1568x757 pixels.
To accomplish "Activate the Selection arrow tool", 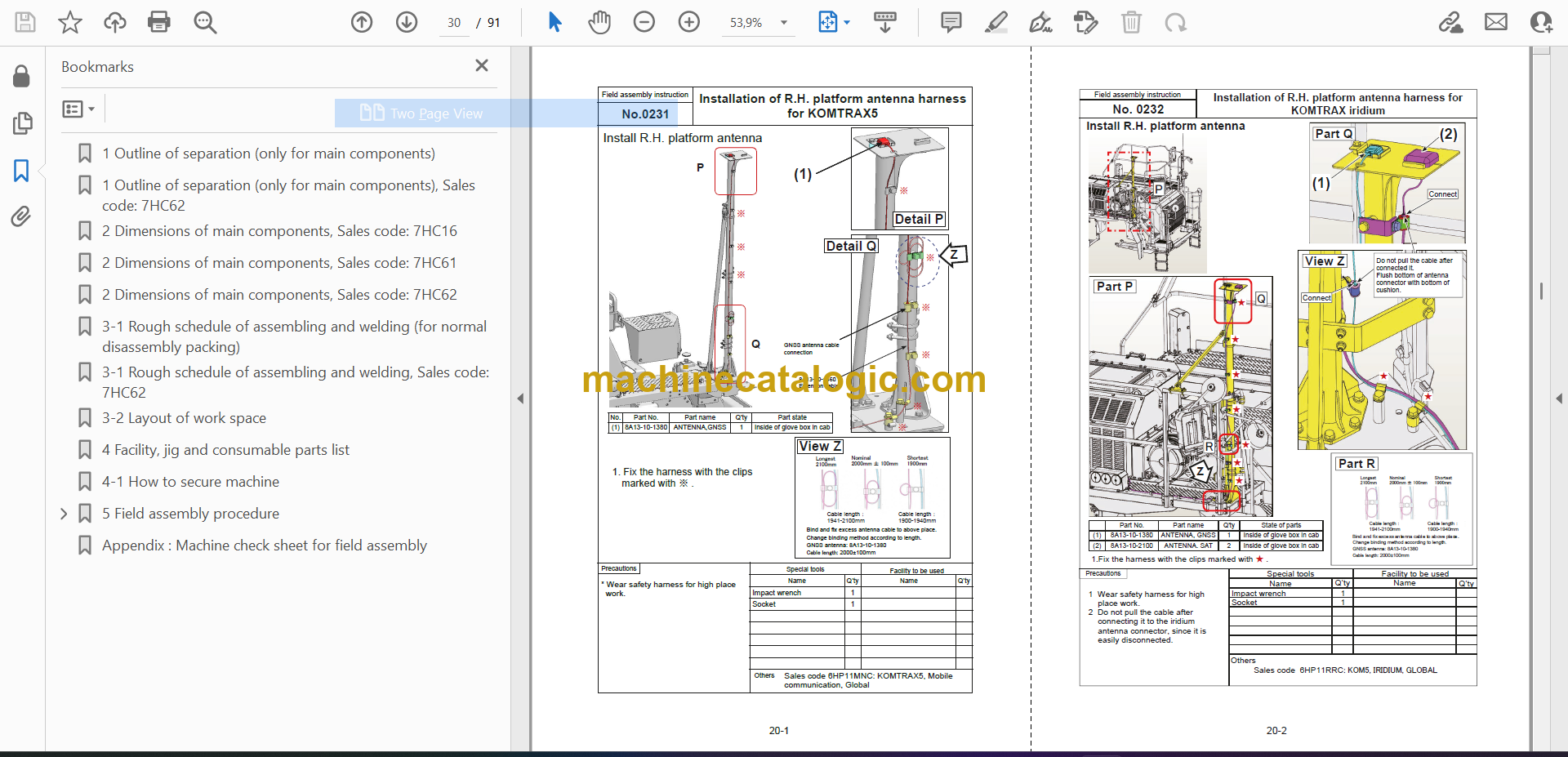I will pos(555,22).
